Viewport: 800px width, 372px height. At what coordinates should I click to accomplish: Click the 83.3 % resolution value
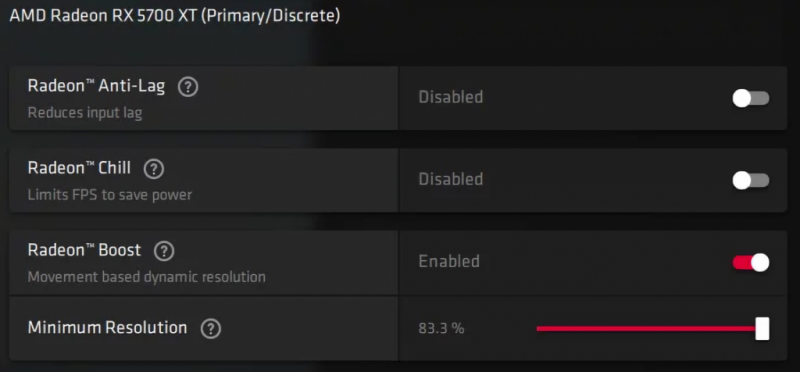441,329
